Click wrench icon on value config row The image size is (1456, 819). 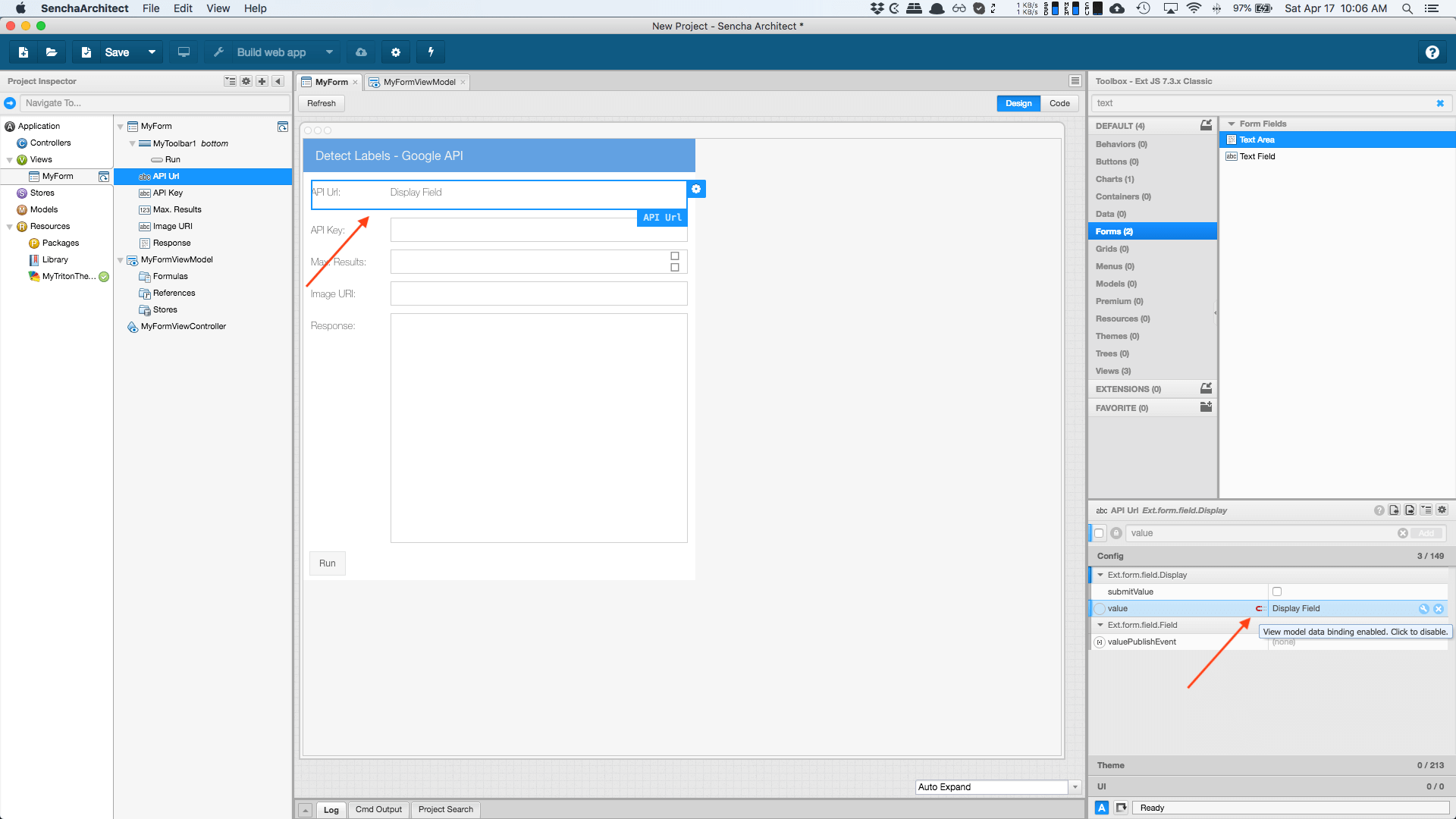click(x=1423, y=608)
